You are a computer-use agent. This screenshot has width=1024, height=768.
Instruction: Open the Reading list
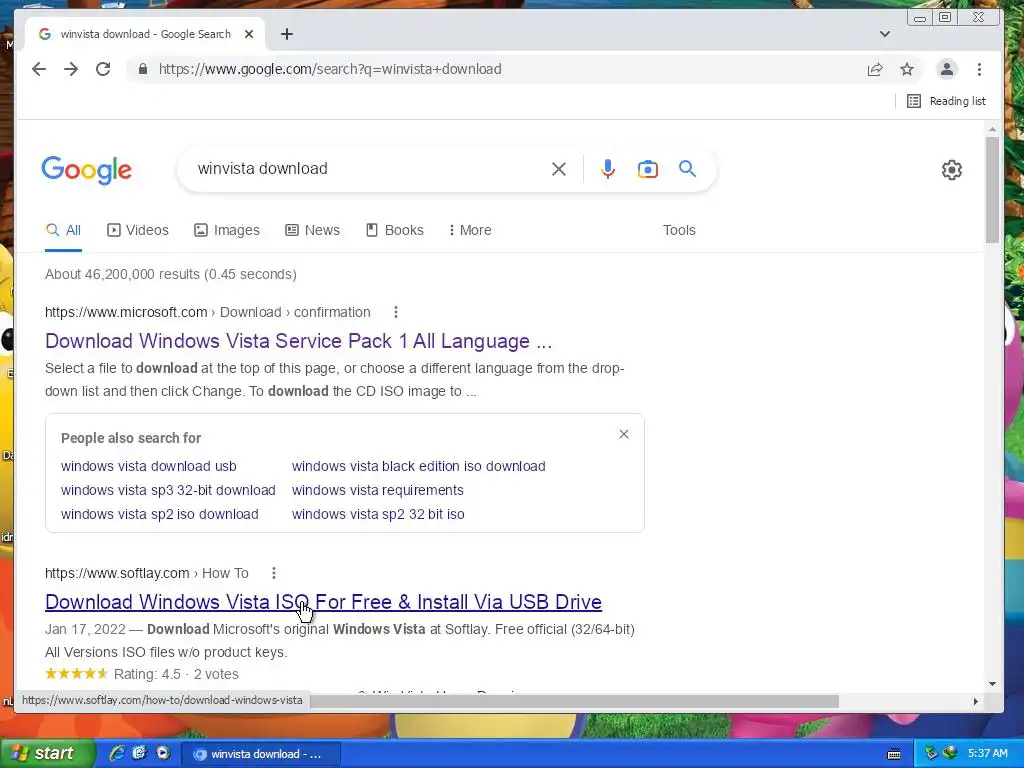[x=946, y=101]
